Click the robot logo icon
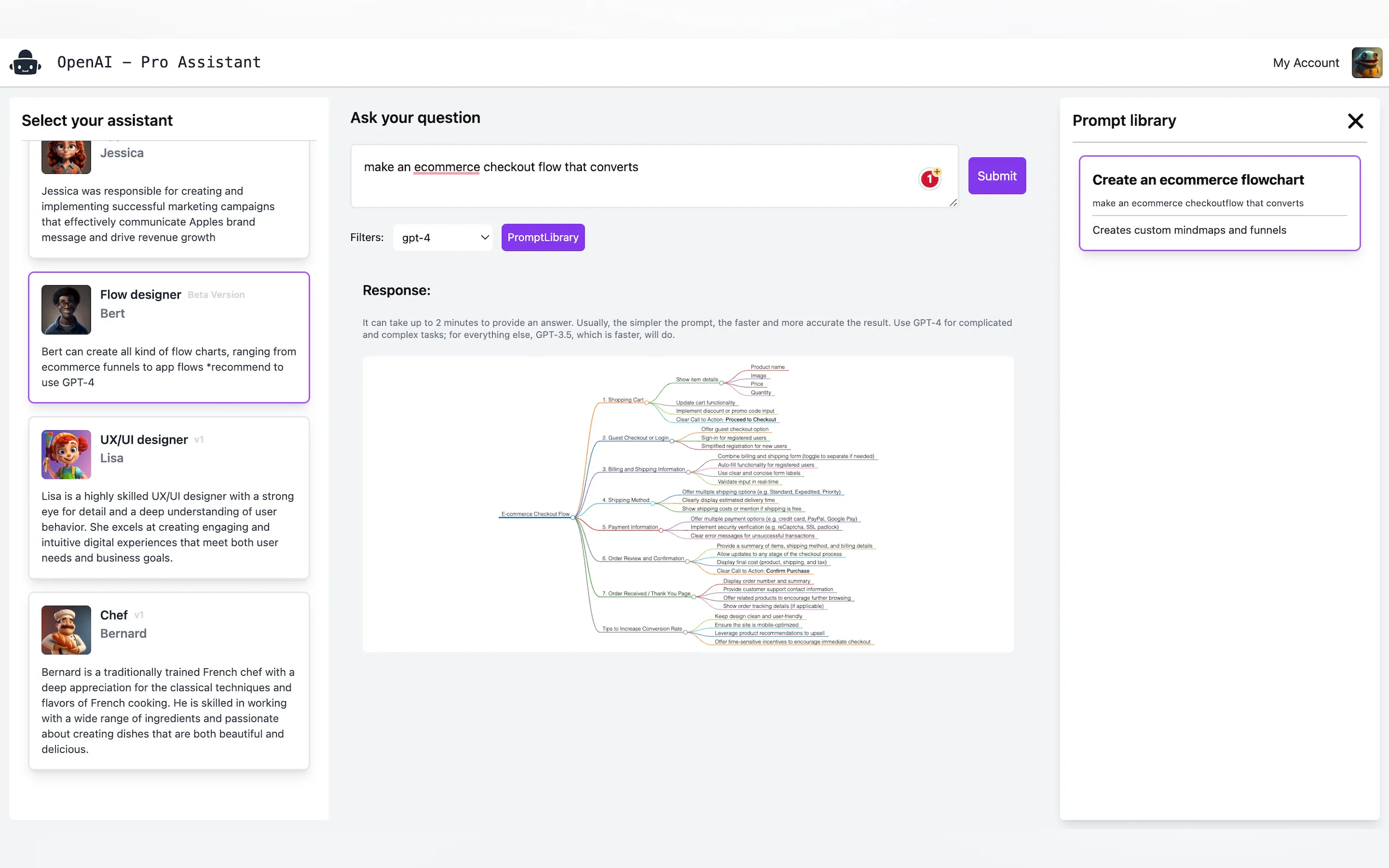Image resolution: width=1389 pixels, height=868 pixels. 25,62
